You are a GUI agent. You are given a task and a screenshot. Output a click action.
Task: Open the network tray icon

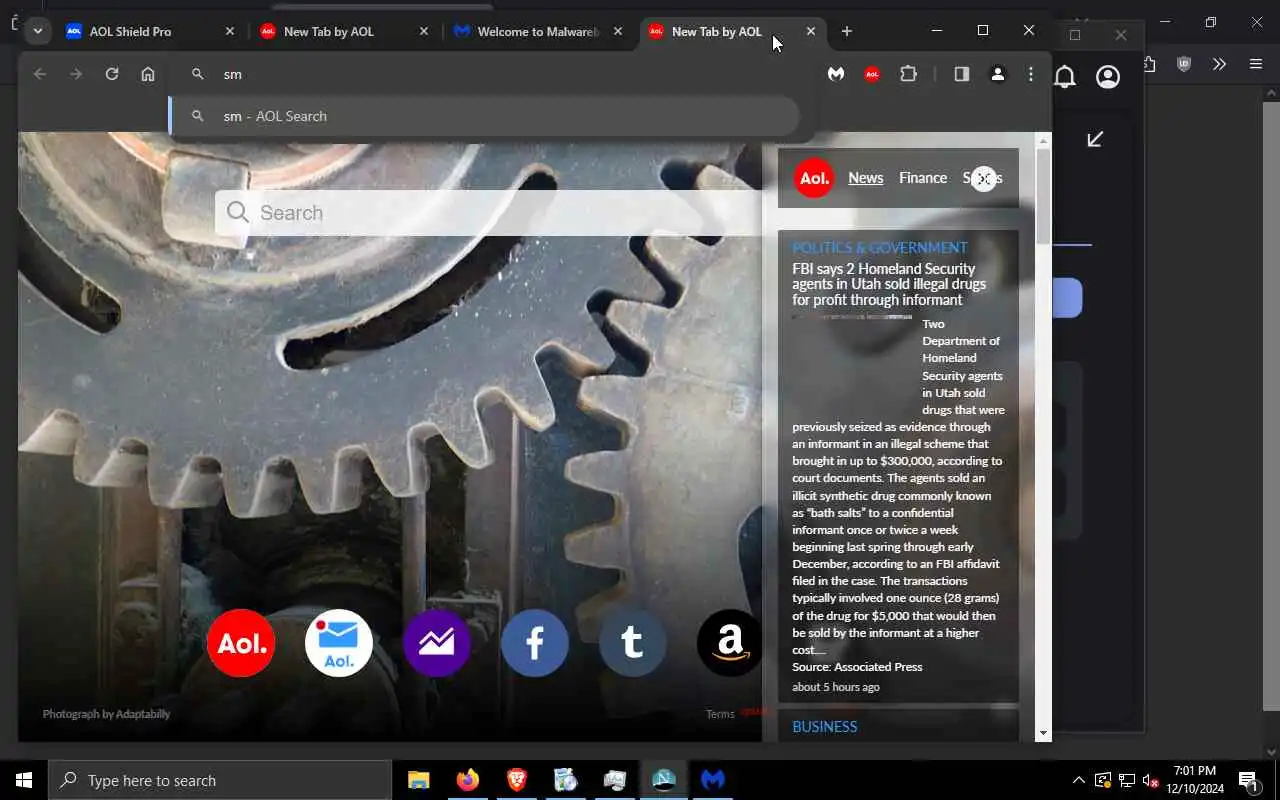pos(1127,780)
